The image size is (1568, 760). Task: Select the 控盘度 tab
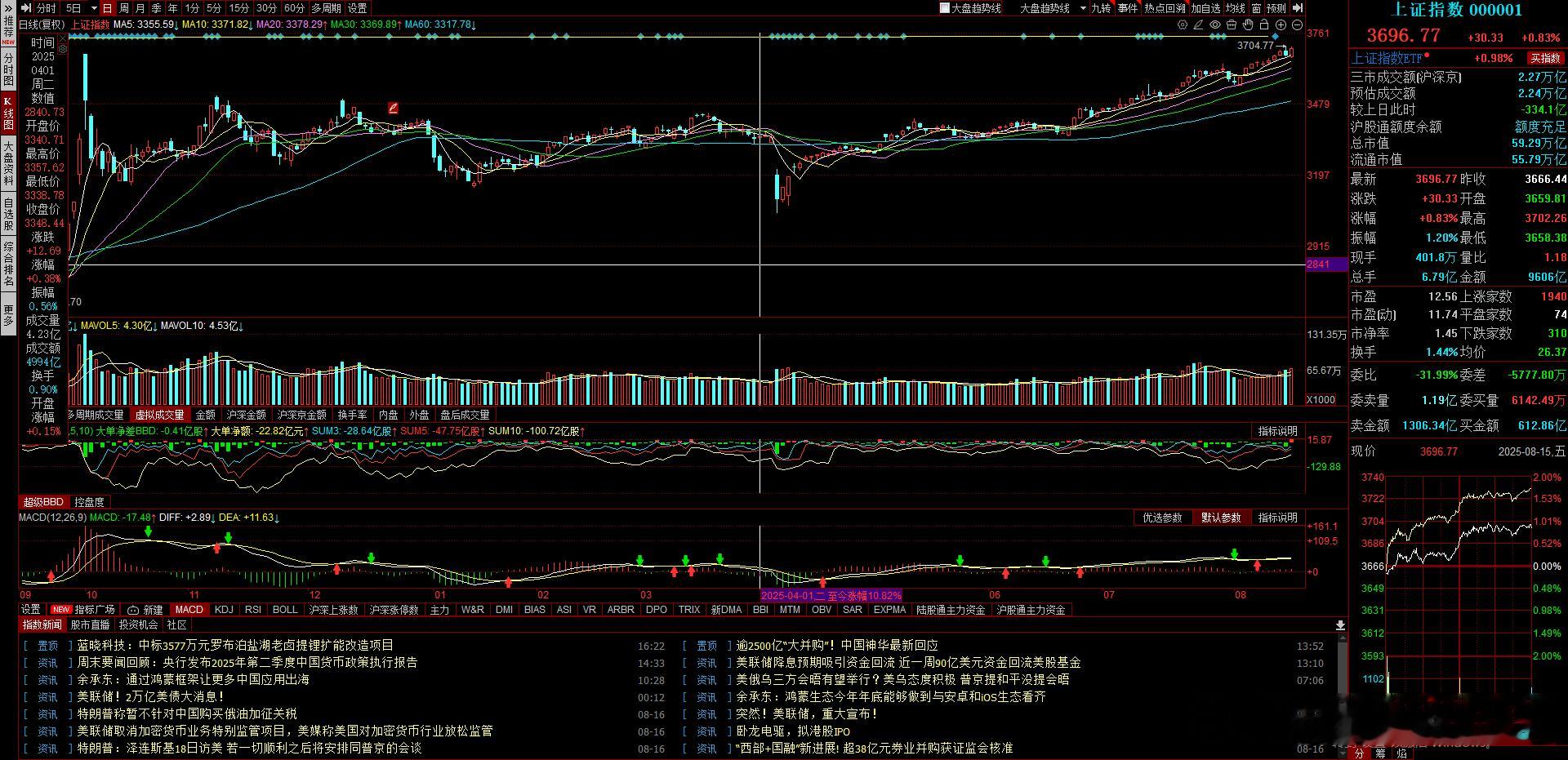90,502
